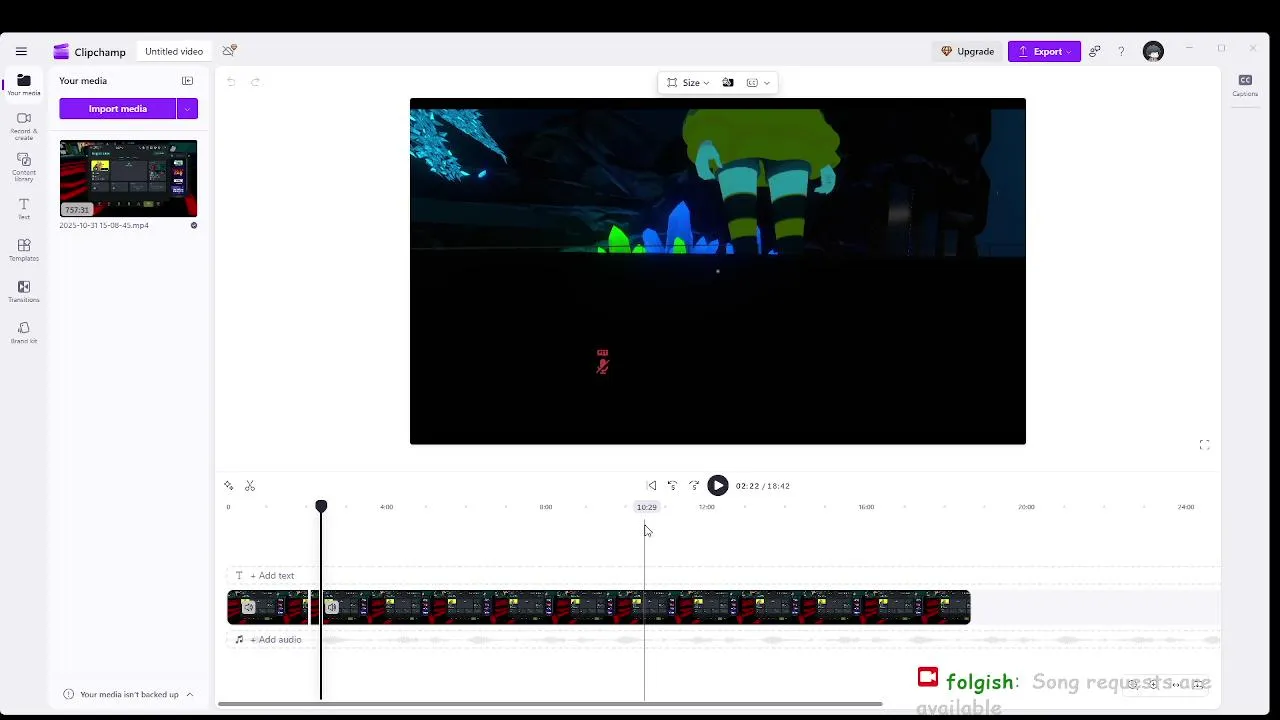Click Your media isn't backed up notice
Viewport: 1280px width, 720px height.
tap(129, 694)
